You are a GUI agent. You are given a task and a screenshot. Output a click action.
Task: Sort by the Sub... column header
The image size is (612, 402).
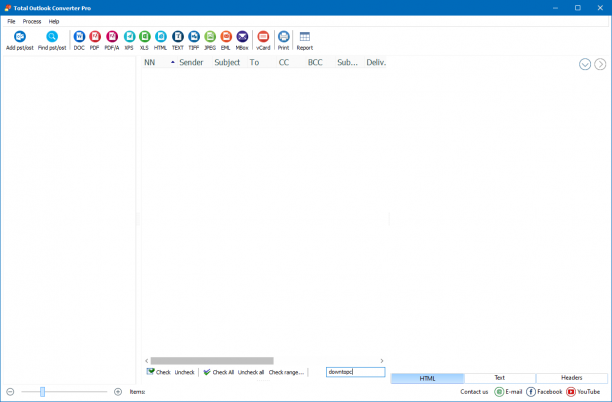click(x=350, y=62)
